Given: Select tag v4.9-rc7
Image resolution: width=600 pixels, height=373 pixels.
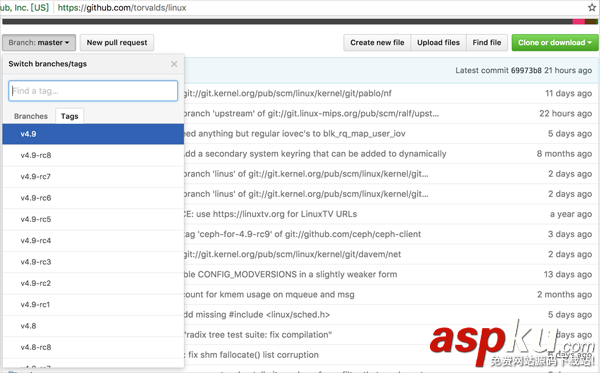Looking at the screenshot, I should [x=93, y=177].
